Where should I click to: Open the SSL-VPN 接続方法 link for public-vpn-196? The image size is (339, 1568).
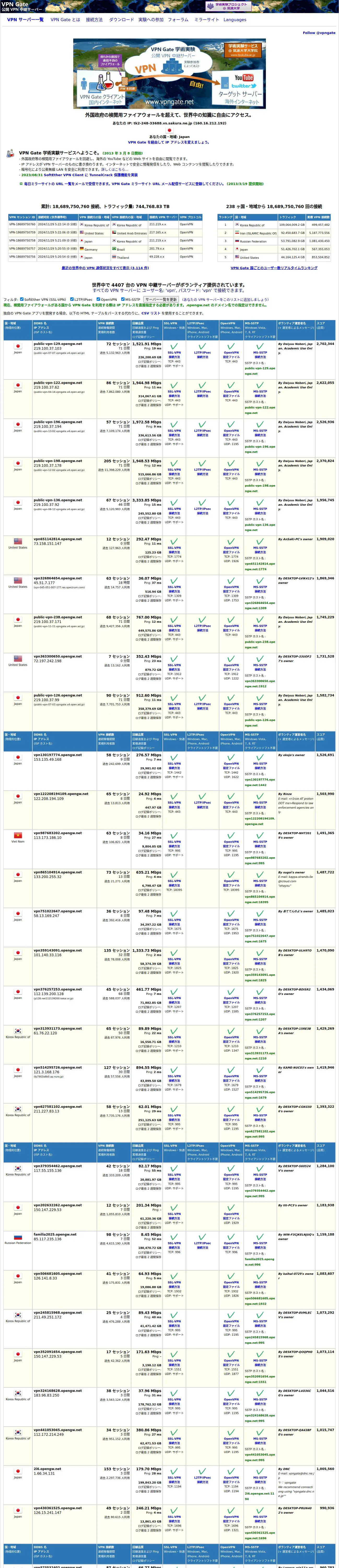click(174, 435)
